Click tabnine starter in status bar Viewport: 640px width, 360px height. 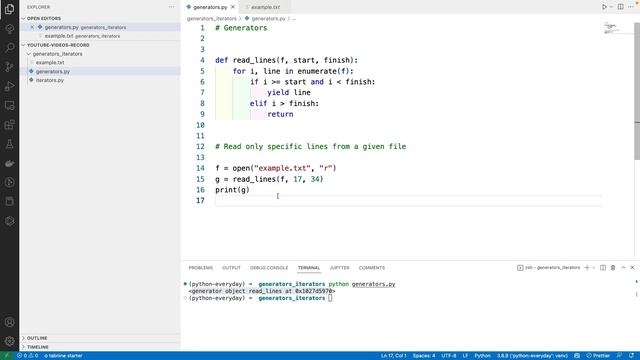(x=63, y=356)
